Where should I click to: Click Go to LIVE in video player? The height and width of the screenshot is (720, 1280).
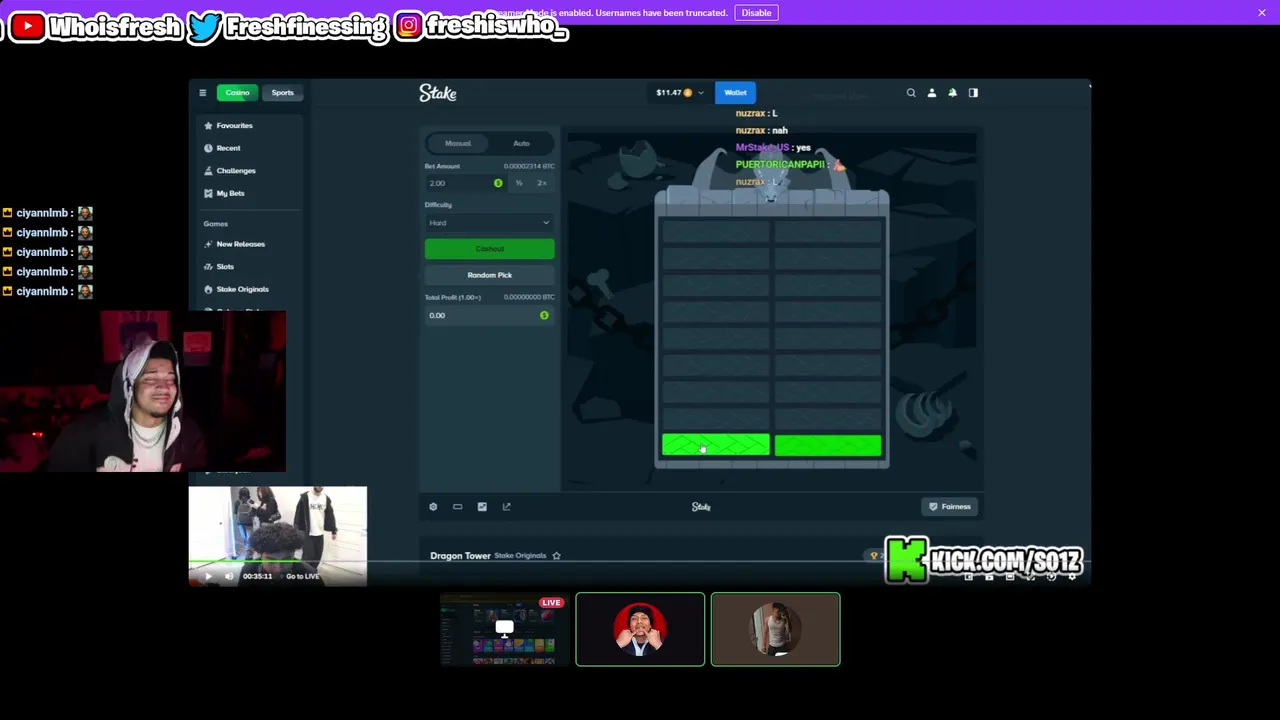click(302, 576)
